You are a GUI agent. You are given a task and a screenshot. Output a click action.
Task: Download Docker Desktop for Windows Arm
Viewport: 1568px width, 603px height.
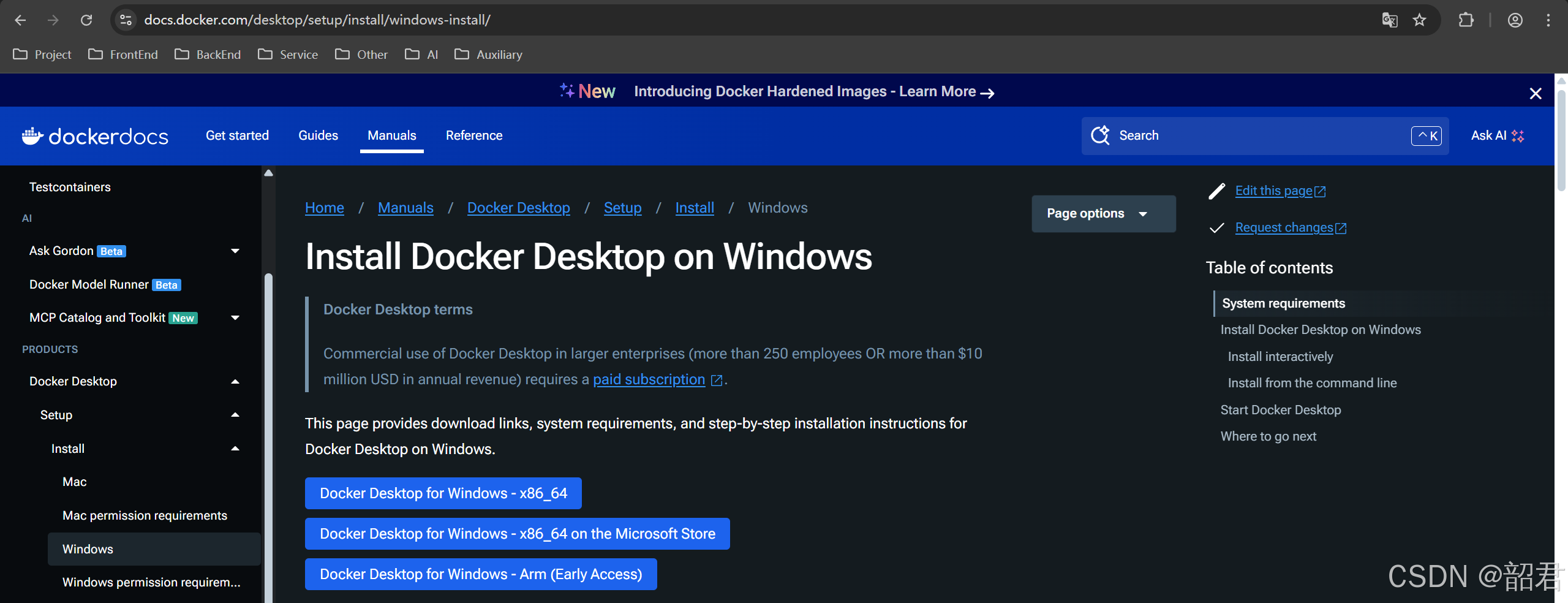click(x=481, y=574)
